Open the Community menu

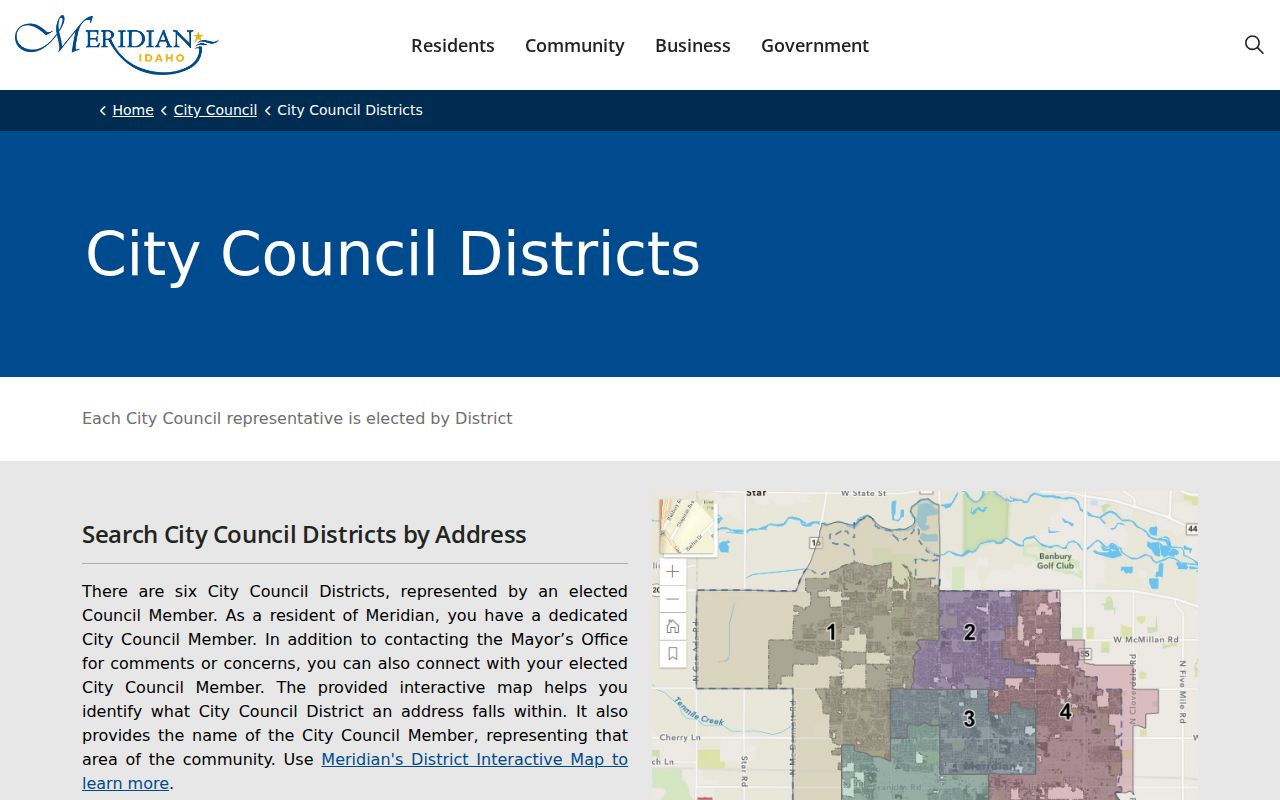pyautogui.click(x=575, y=45)
